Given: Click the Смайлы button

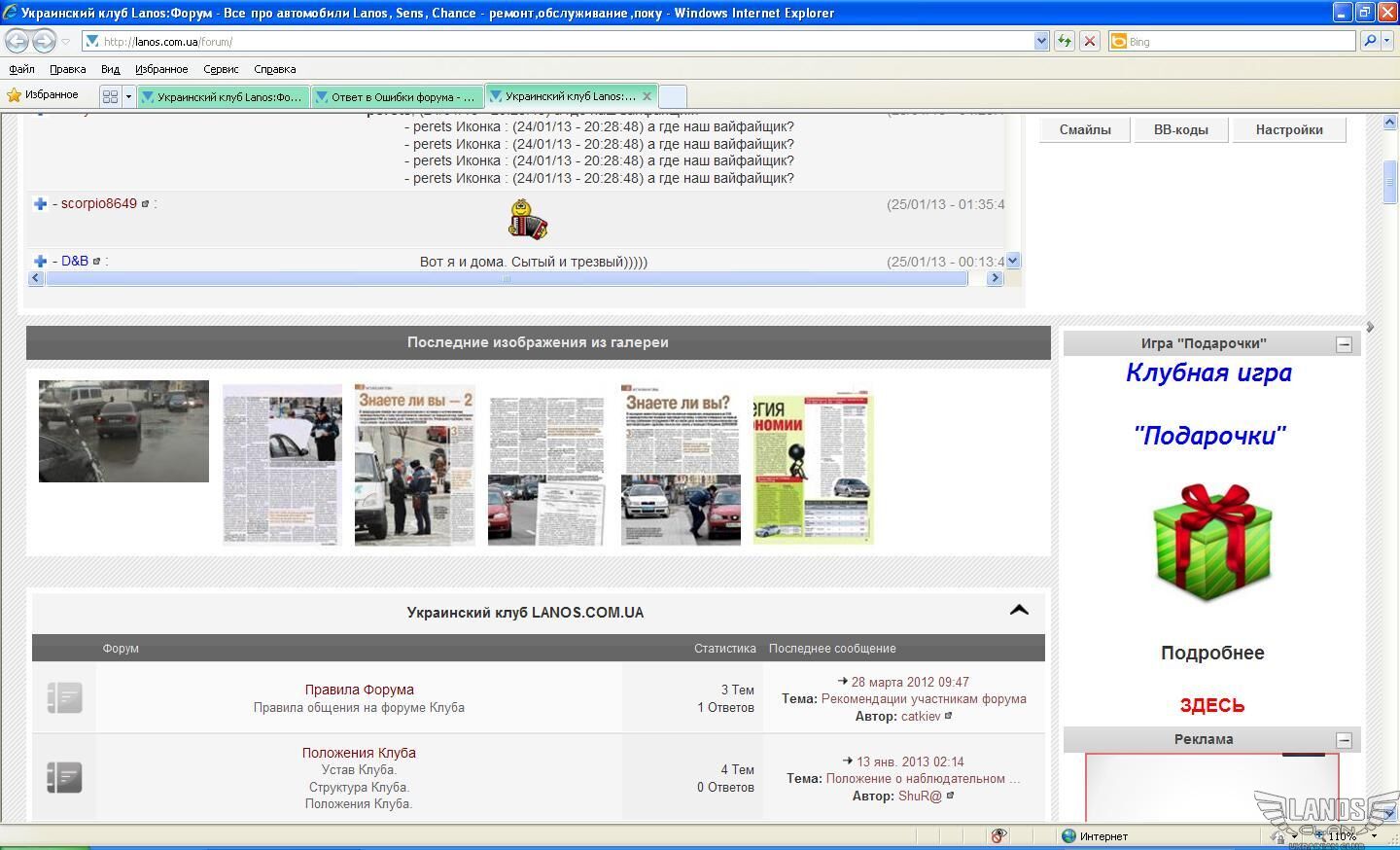Looking at the screenshot, I should pyautogui.click(x=1084, y=130).
